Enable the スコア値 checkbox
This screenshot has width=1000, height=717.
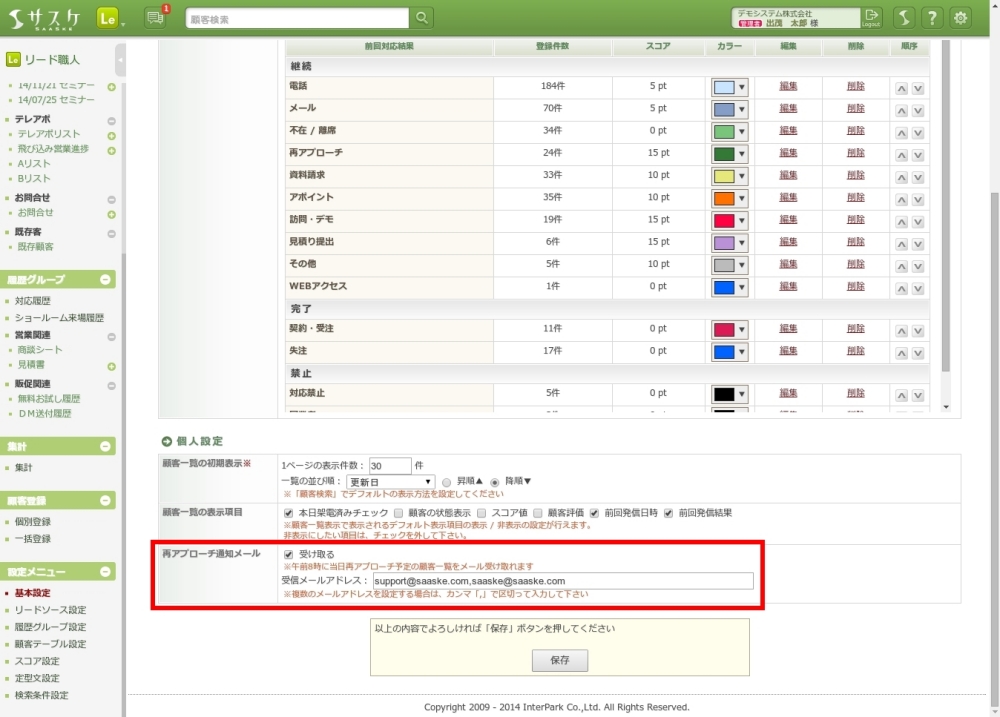(x=482, y=513)
